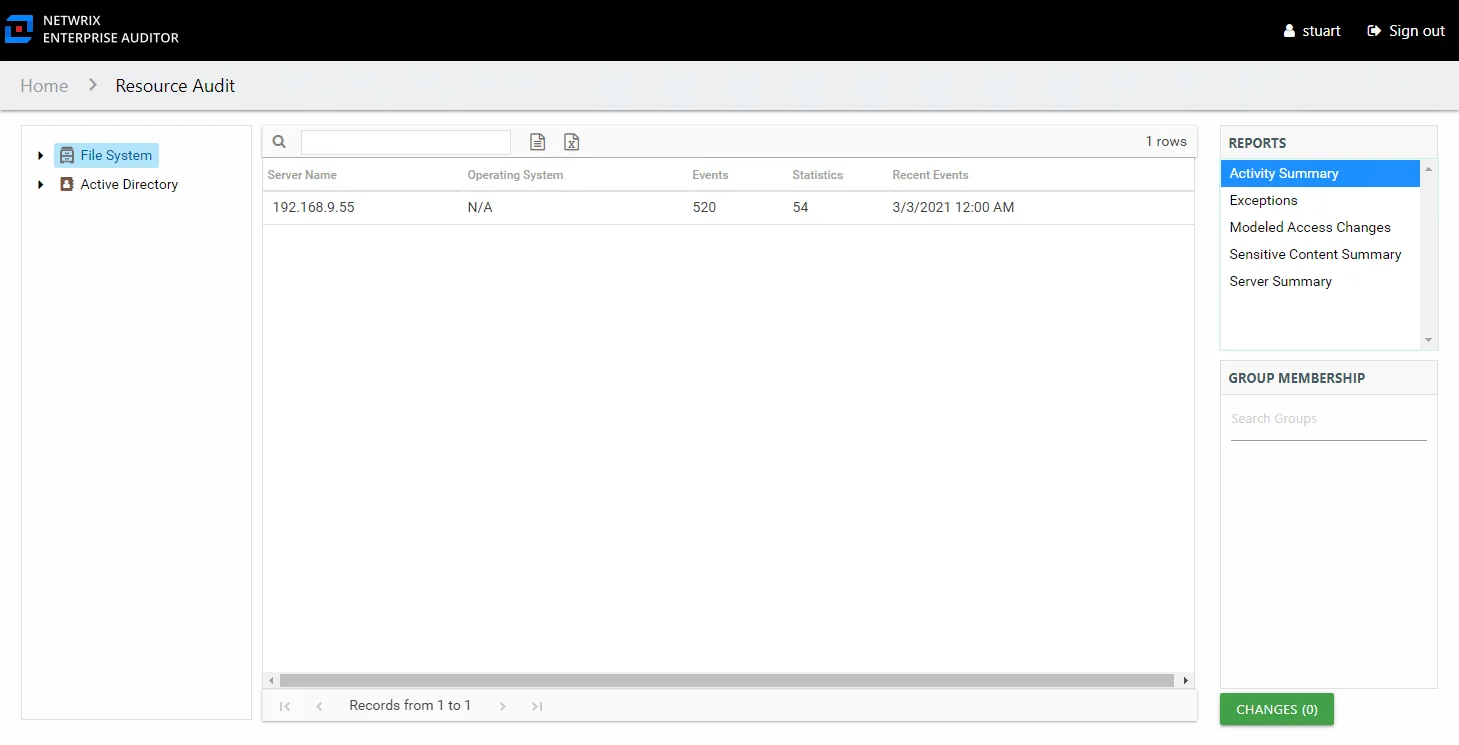Image resolution: width=1459 pixels, height=745 pixels.
Task: Click the horizontal scrollbar thumb in table
Action: point(726,680)
